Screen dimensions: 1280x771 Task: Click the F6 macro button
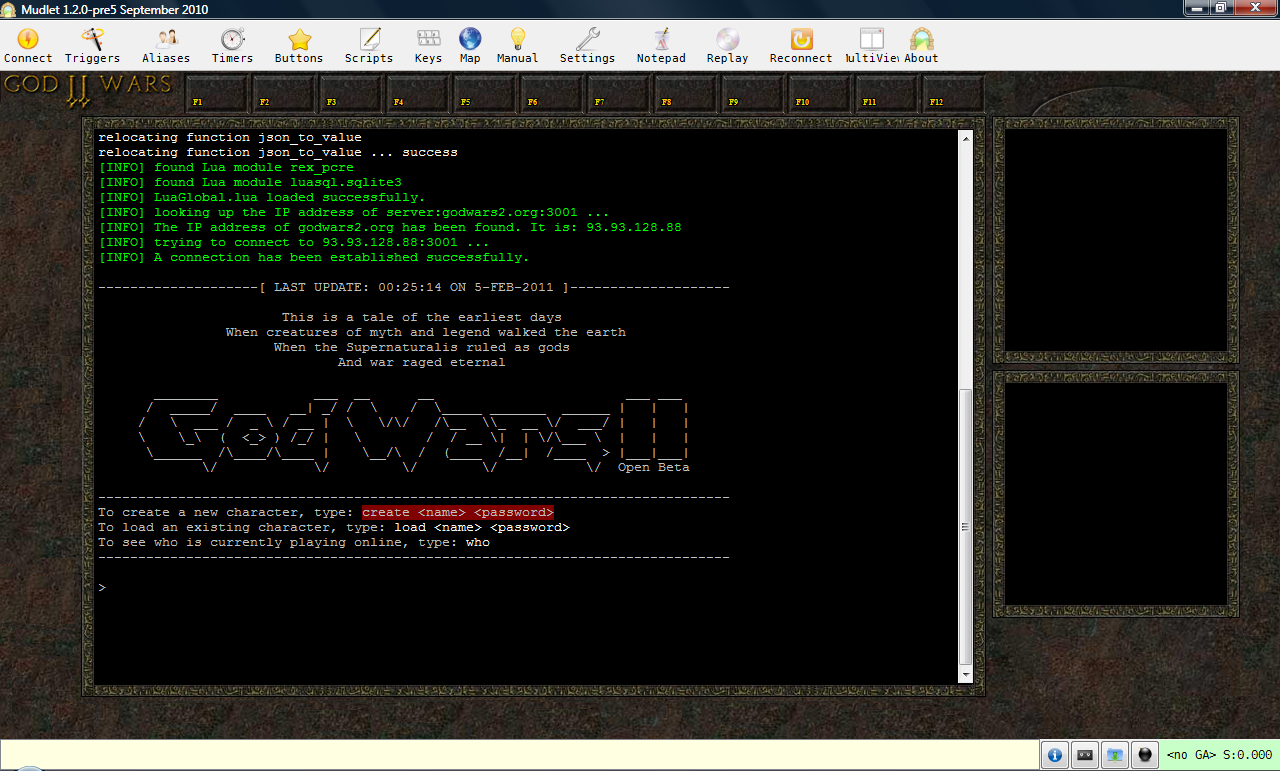tap(551, 95)
